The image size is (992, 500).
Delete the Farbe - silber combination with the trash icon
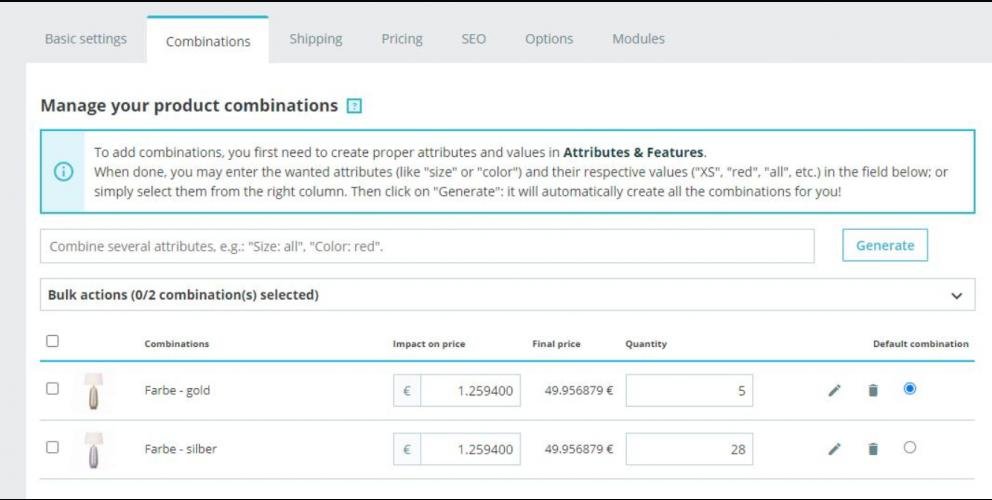coord(873,449)
